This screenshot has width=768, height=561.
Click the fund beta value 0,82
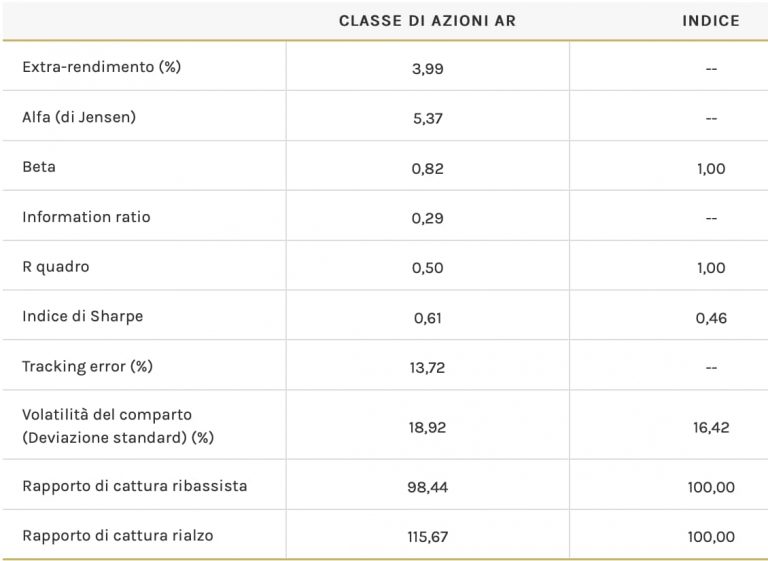click(x=427, y=168)
